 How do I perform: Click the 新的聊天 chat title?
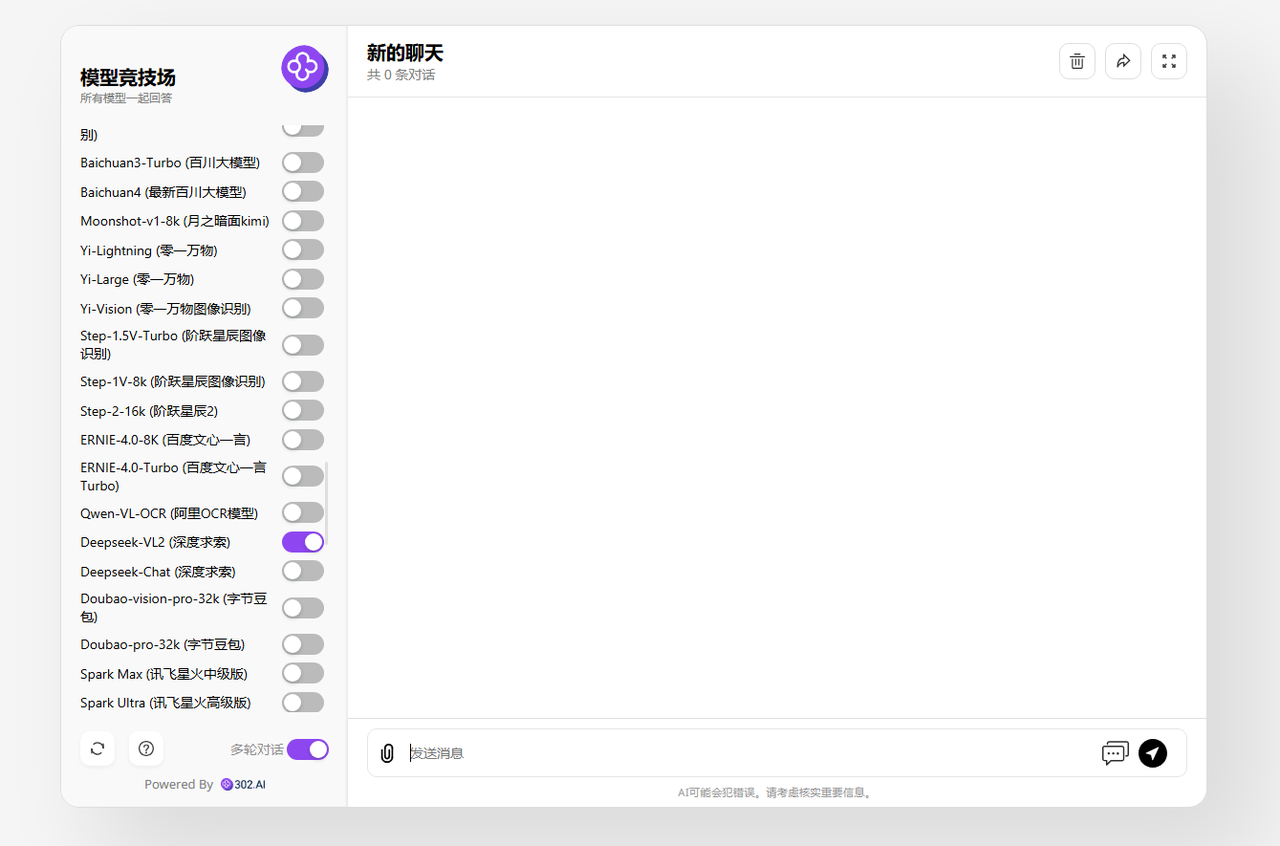pos(405,53)
